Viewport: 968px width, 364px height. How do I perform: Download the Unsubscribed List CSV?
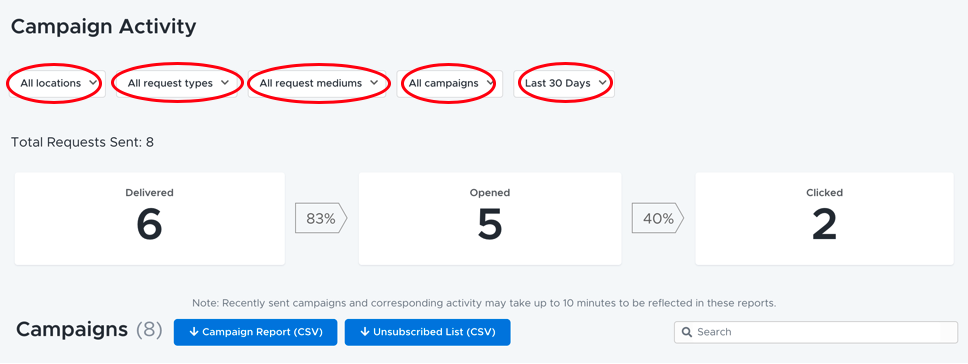427,332
